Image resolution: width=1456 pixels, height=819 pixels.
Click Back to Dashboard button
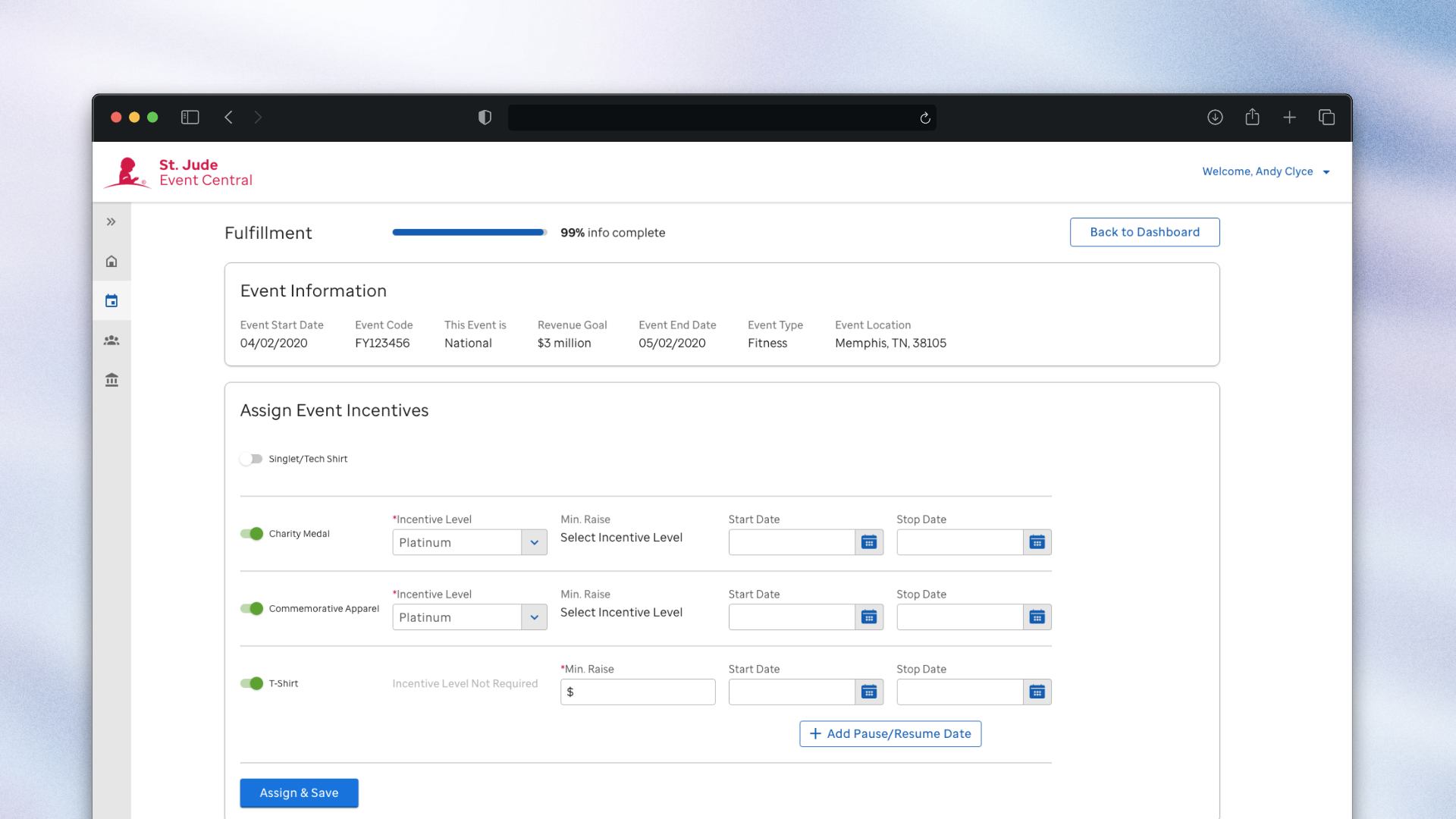tap(1144, 232)
